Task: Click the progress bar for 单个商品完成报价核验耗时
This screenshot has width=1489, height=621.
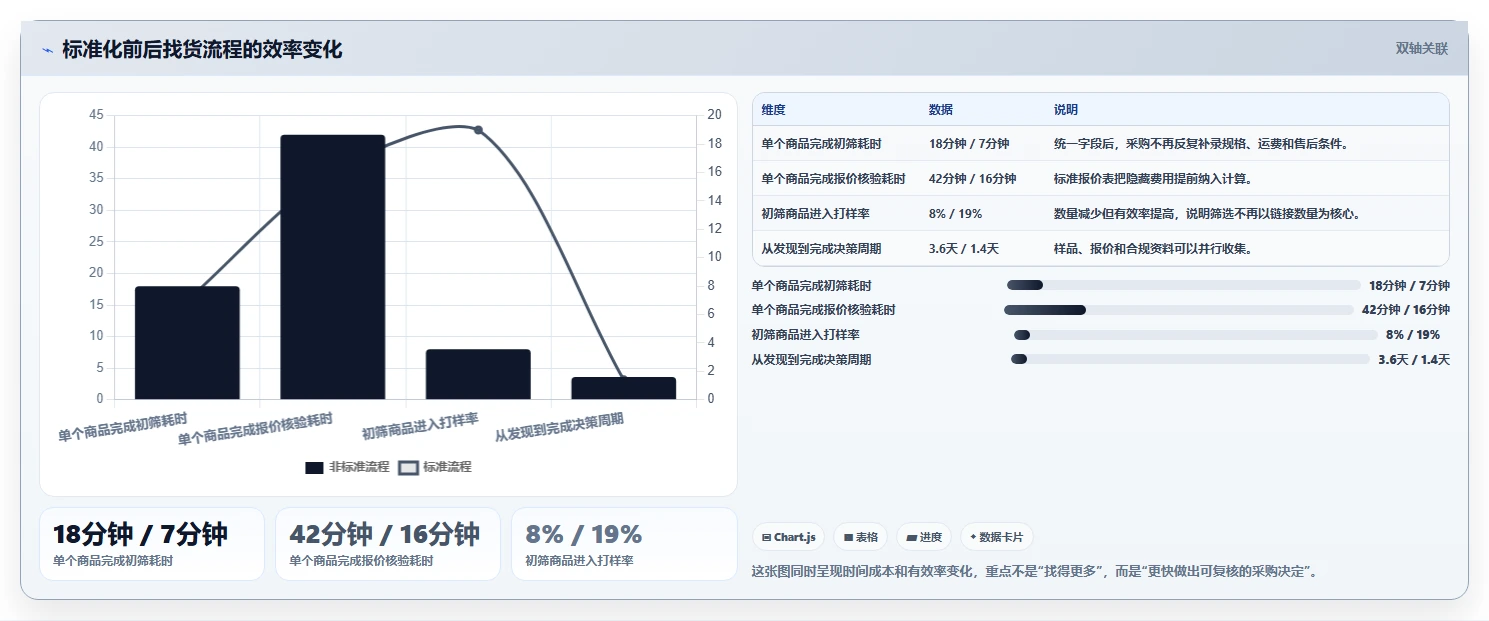Action: click(1179, 310)
